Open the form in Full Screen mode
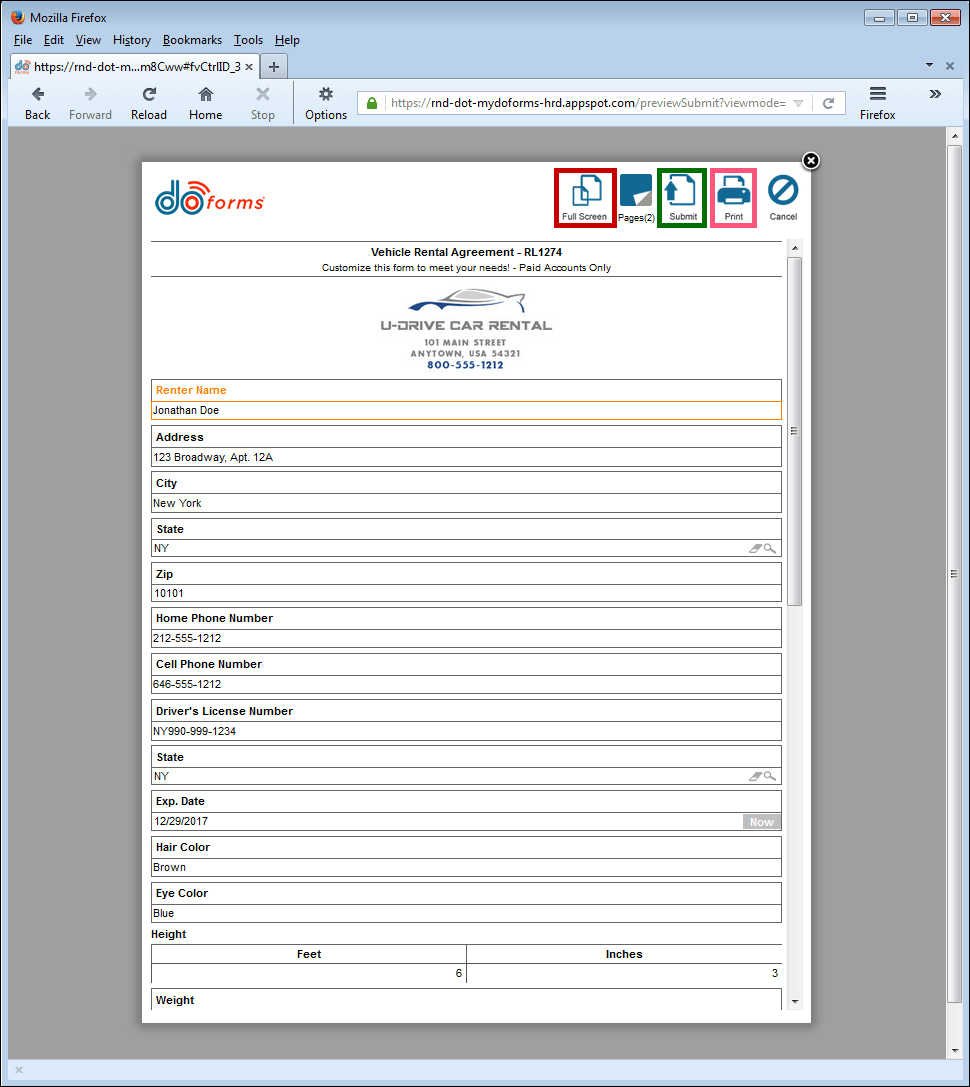 coord(584,197)
